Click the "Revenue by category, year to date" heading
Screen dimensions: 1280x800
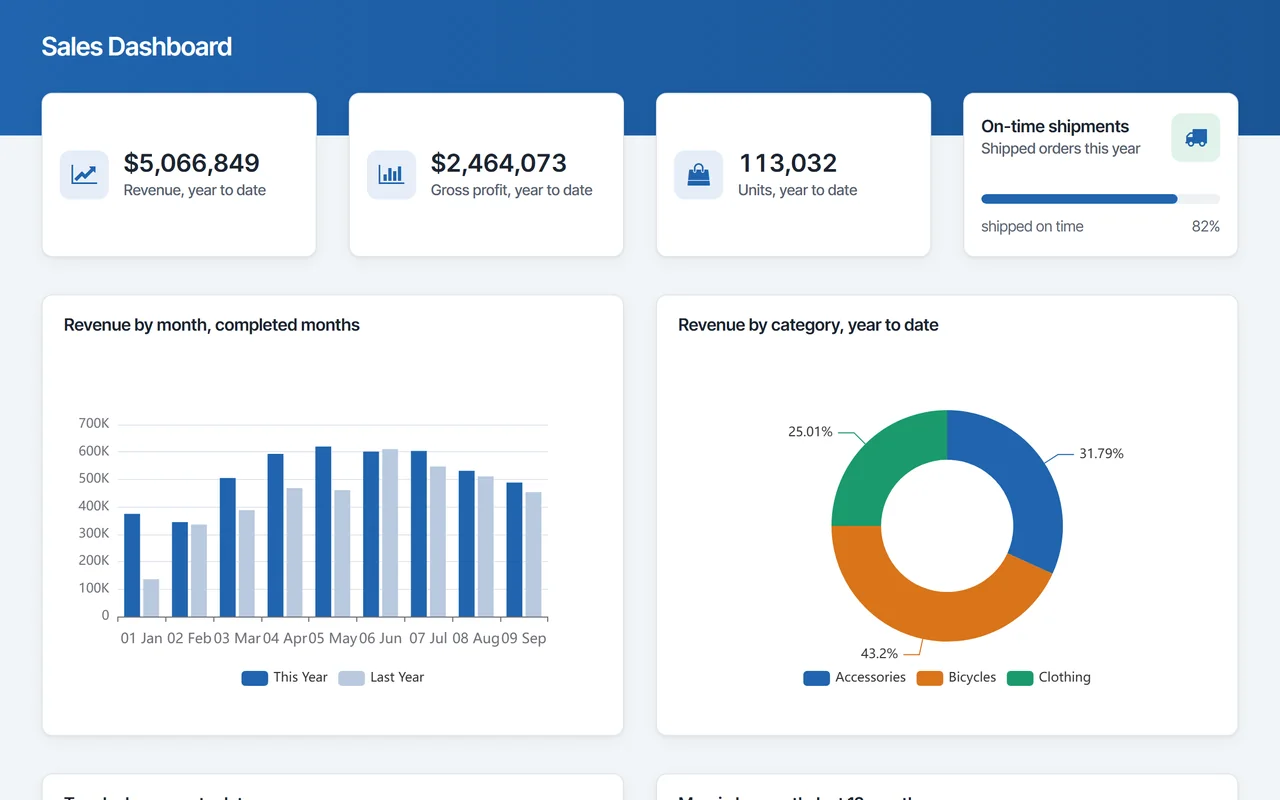808,325
